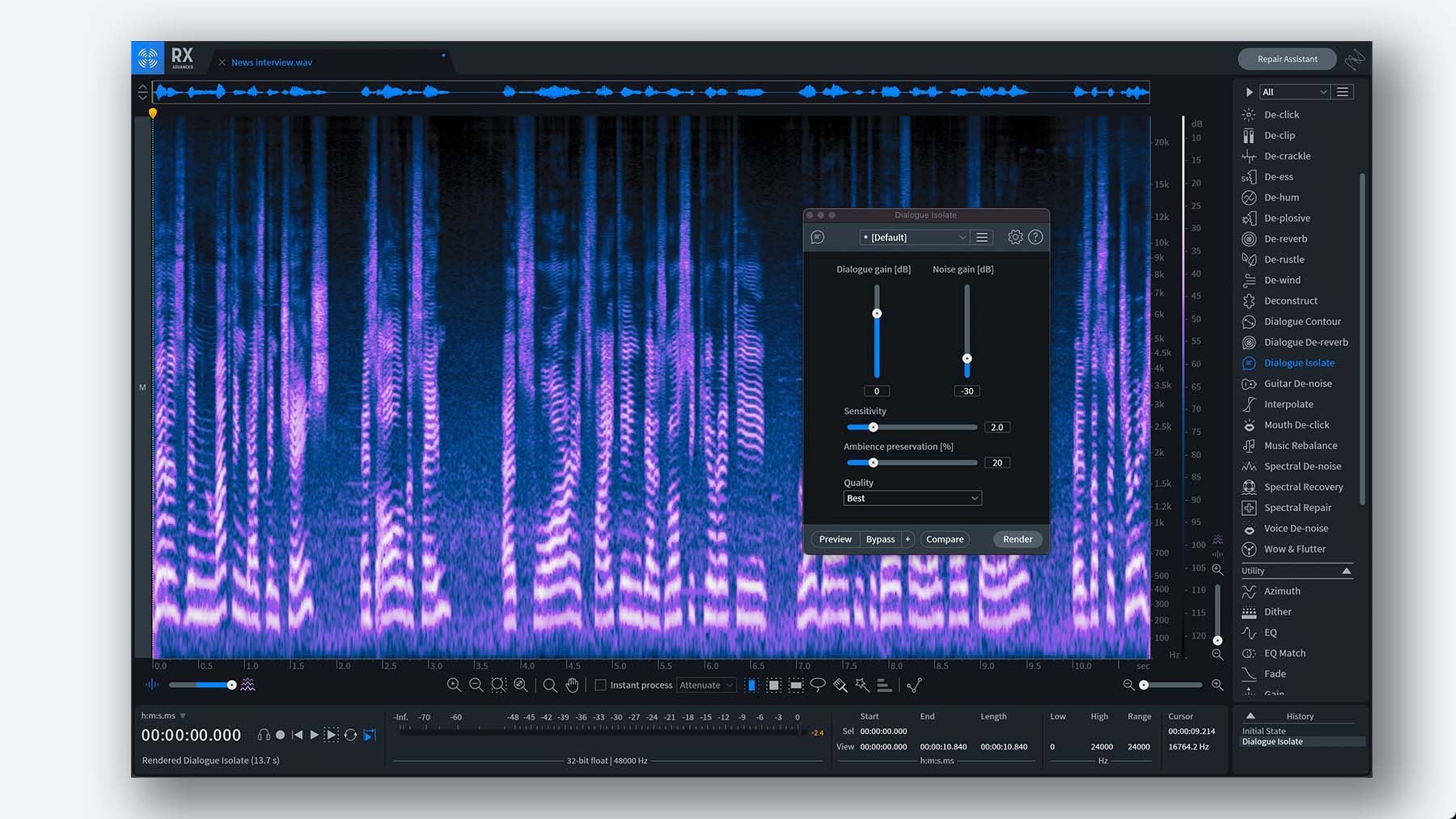Viewport: 1456px width, 819px height.
Task: Pick the Magic Wand selection tool
Action: point(862,685)
